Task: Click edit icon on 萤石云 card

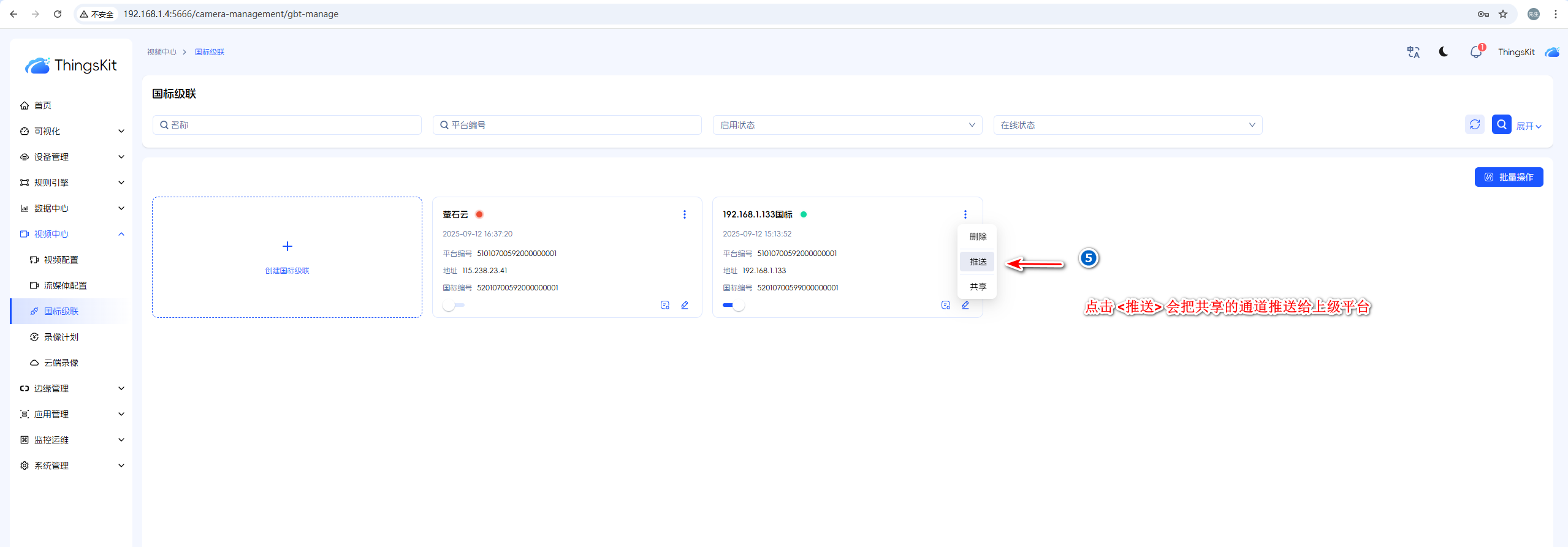Action: [x=685, y=305]
